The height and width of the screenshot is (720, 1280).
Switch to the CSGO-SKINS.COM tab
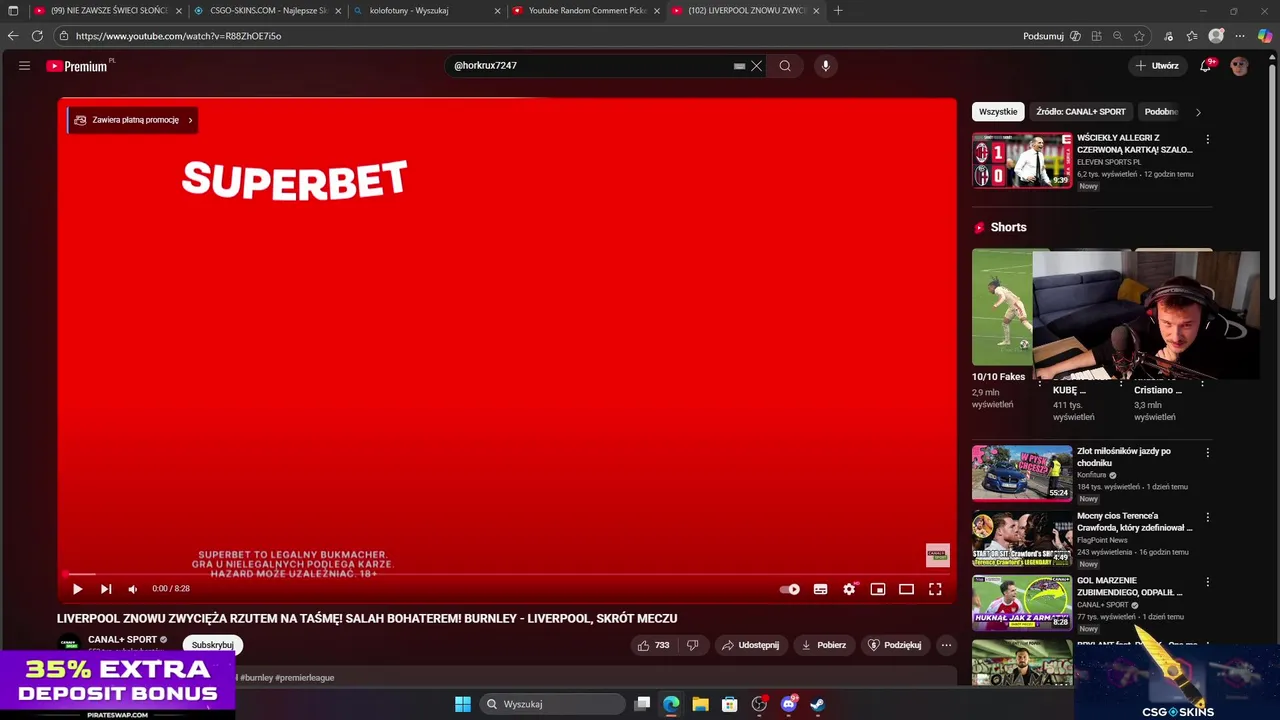(x=268, y=11)
